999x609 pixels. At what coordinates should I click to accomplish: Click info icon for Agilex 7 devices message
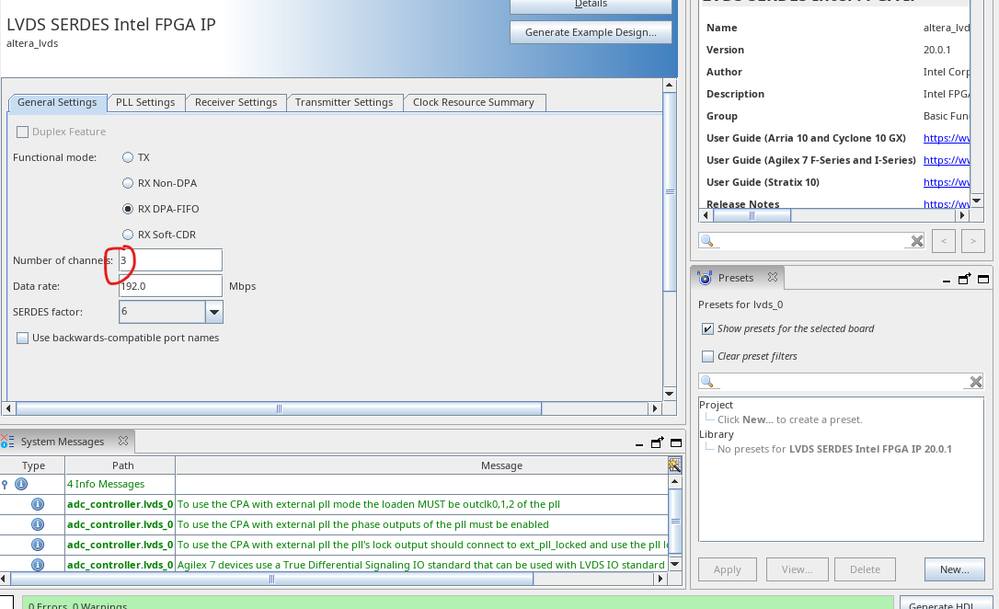(38, 565)
